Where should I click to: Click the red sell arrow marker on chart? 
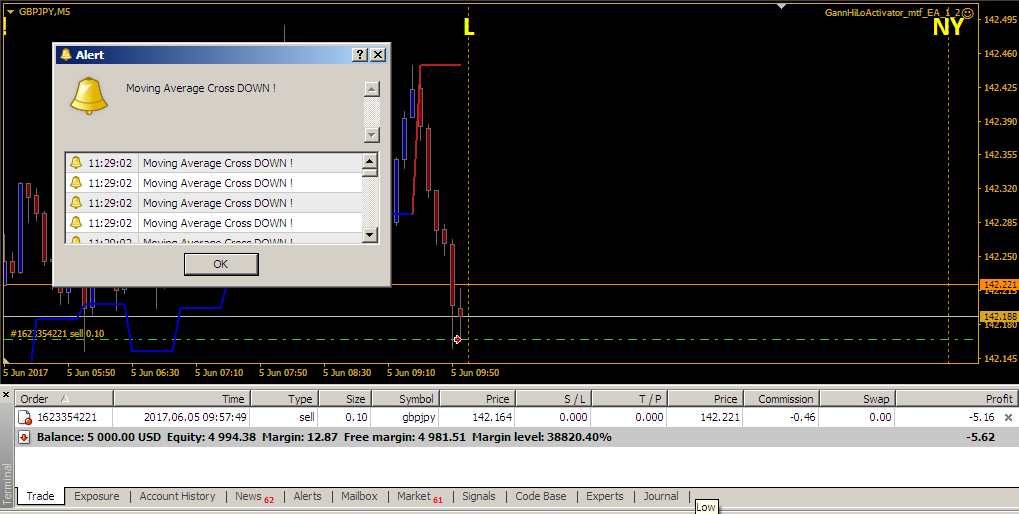pyautogui.click(x=458, y=339)
